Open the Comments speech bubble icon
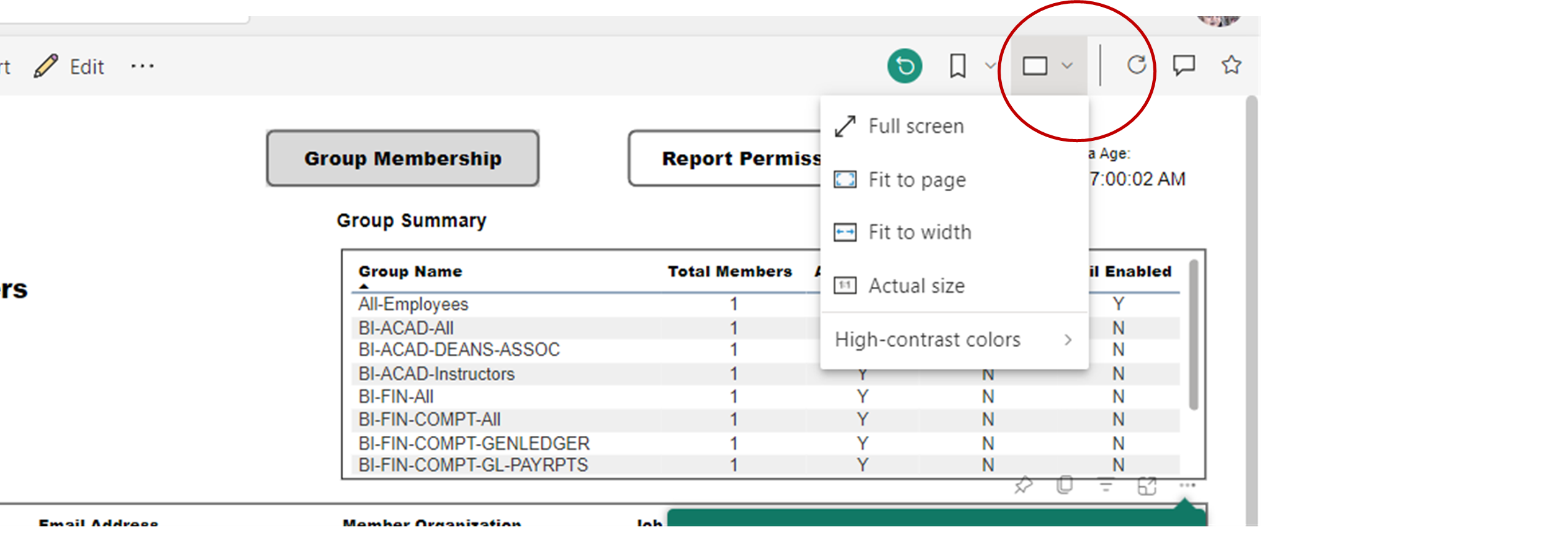Viewport: 1568px width, 537px height. click(x=1184, y=65)
